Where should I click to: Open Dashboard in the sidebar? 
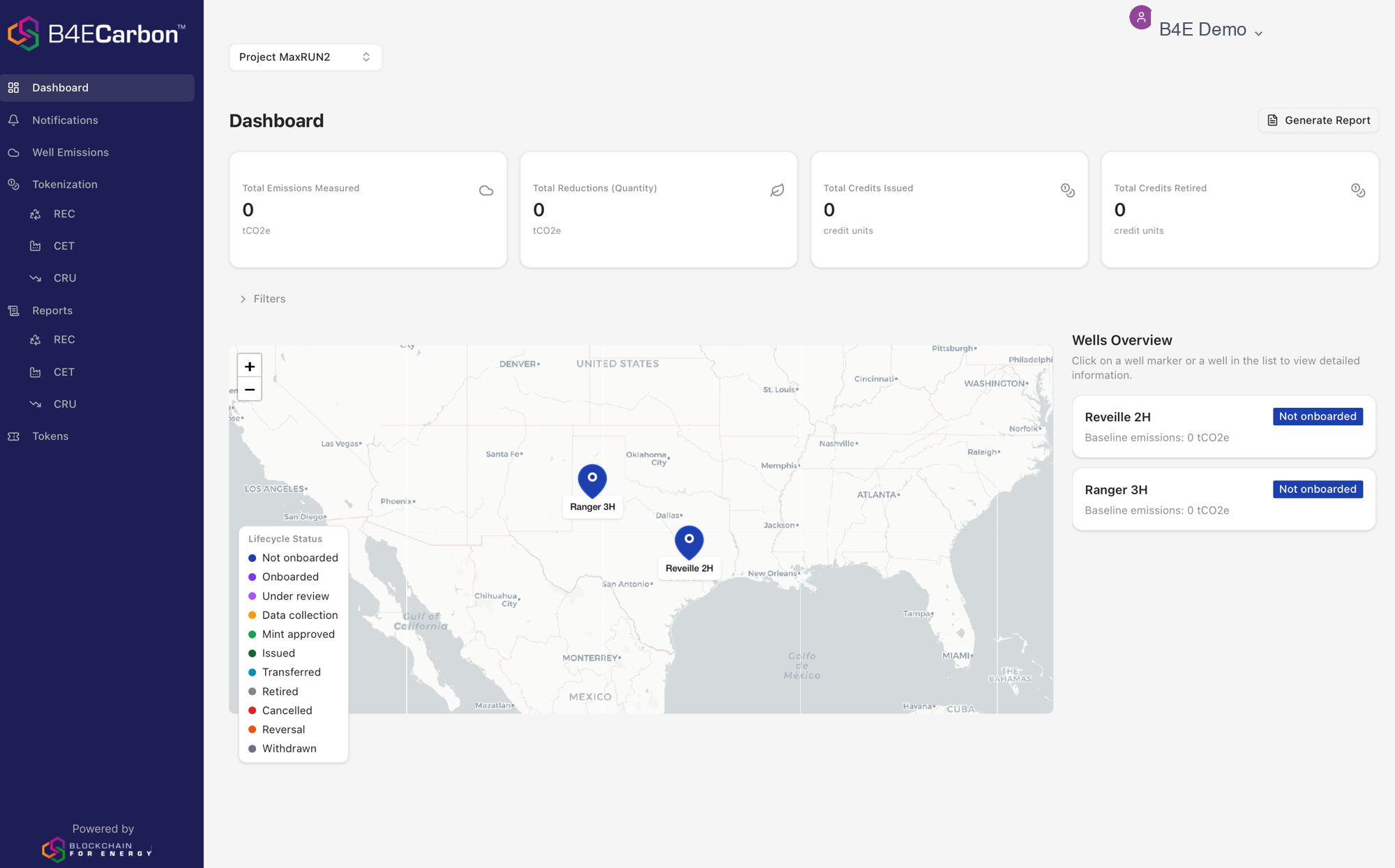97,88
